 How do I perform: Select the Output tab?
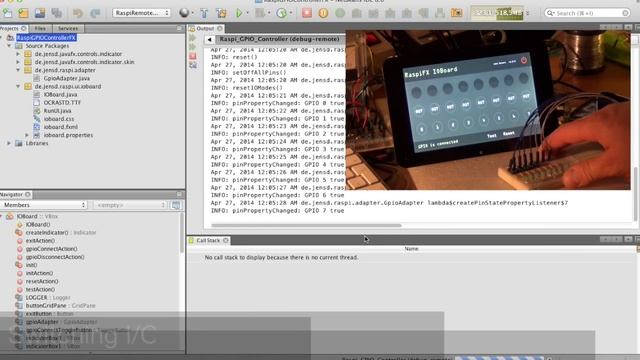click(x=206, y=28)
